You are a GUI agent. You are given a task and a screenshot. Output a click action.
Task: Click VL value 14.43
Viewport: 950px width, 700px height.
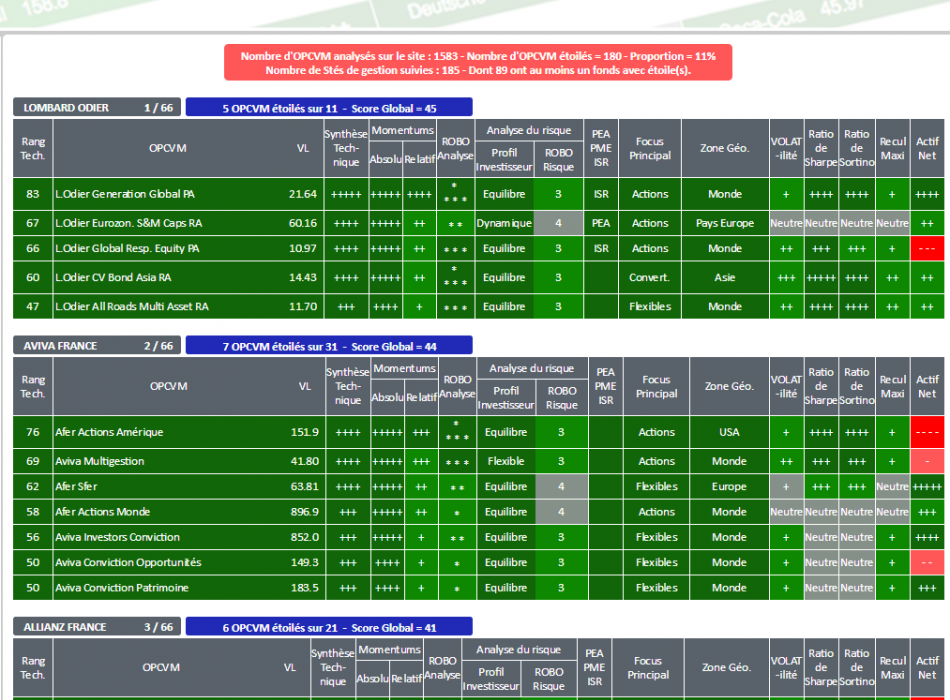303,278
